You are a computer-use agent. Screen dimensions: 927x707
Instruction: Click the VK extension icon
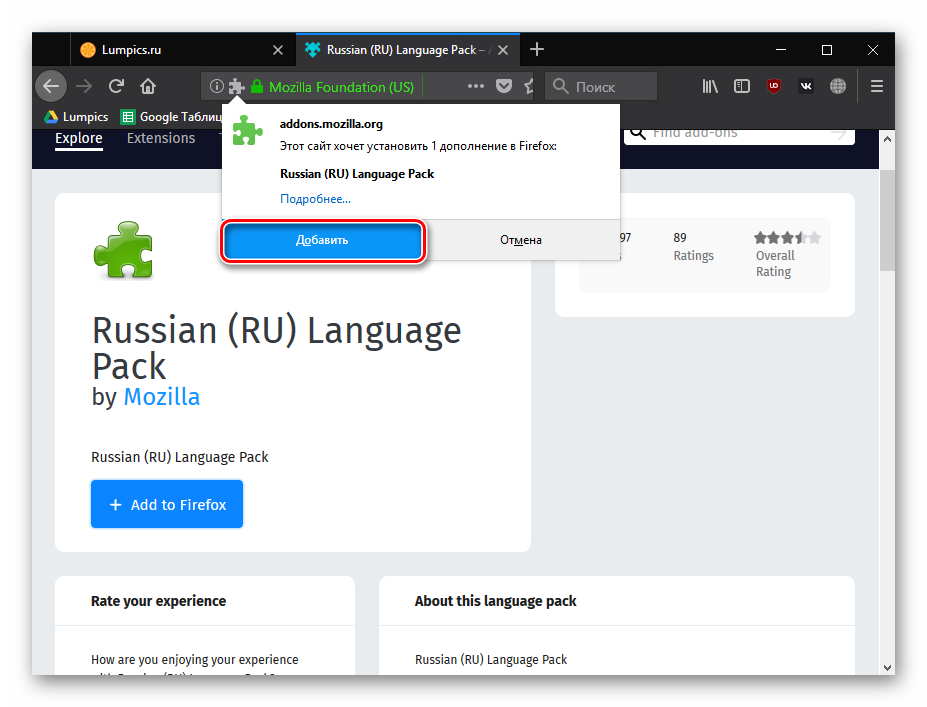pyautogui.click(x=806, y=87)
